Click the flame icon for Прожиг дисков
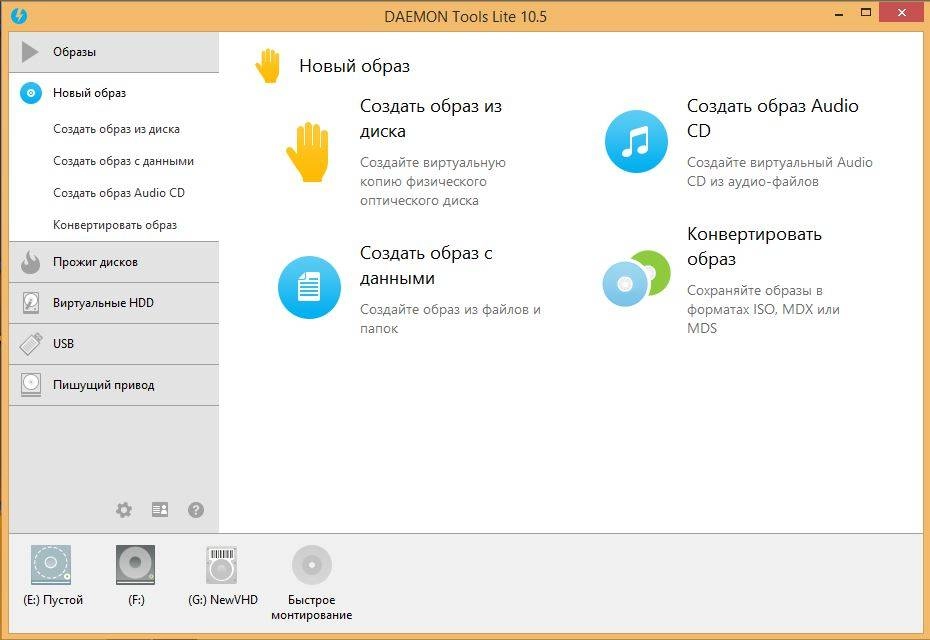The height and width of the screenshot is (640, 930). click(x=30, y=262)
